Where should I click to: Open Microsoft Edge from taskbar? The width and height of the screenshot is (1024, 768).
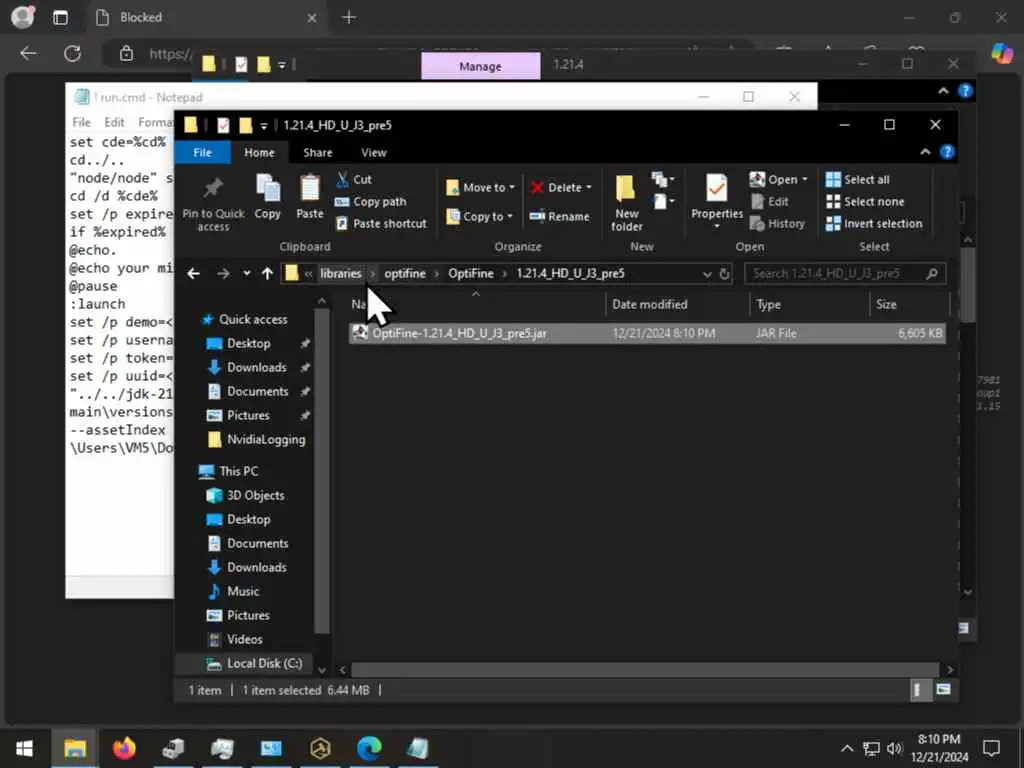point(369,748)
